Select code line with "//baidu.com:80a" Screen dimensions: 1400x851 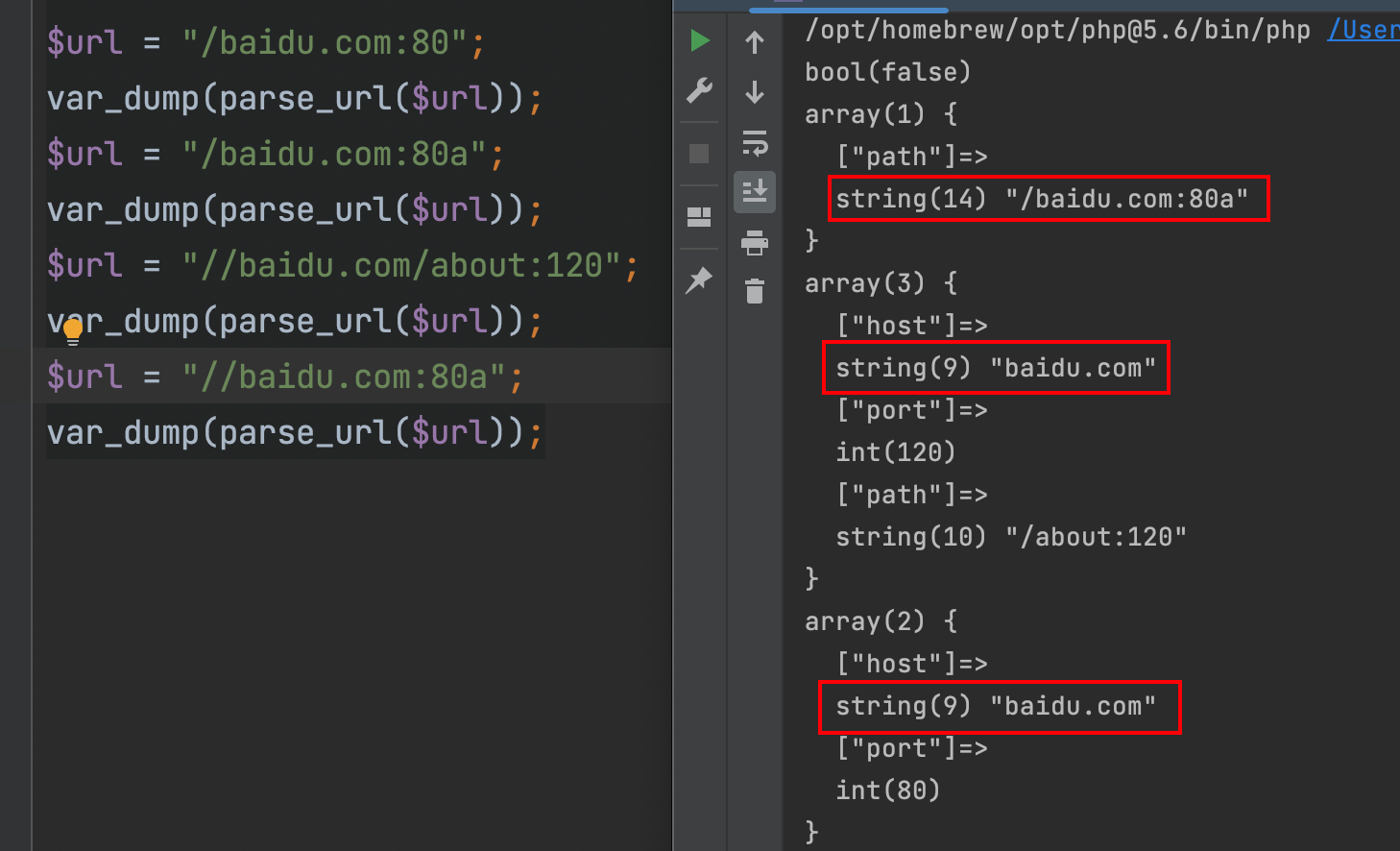(x=285, y=377)
